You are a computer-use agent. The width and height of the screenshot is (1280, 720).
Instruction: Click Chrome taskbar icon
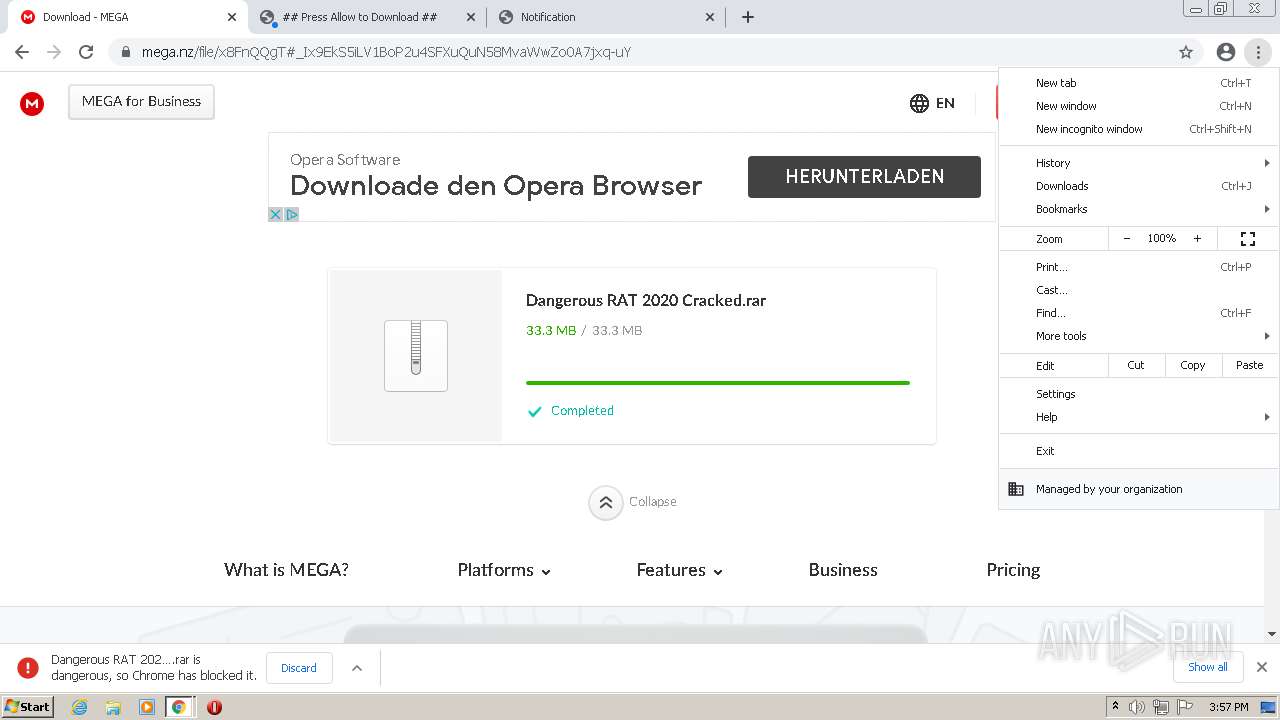click(x=179, y=707)
